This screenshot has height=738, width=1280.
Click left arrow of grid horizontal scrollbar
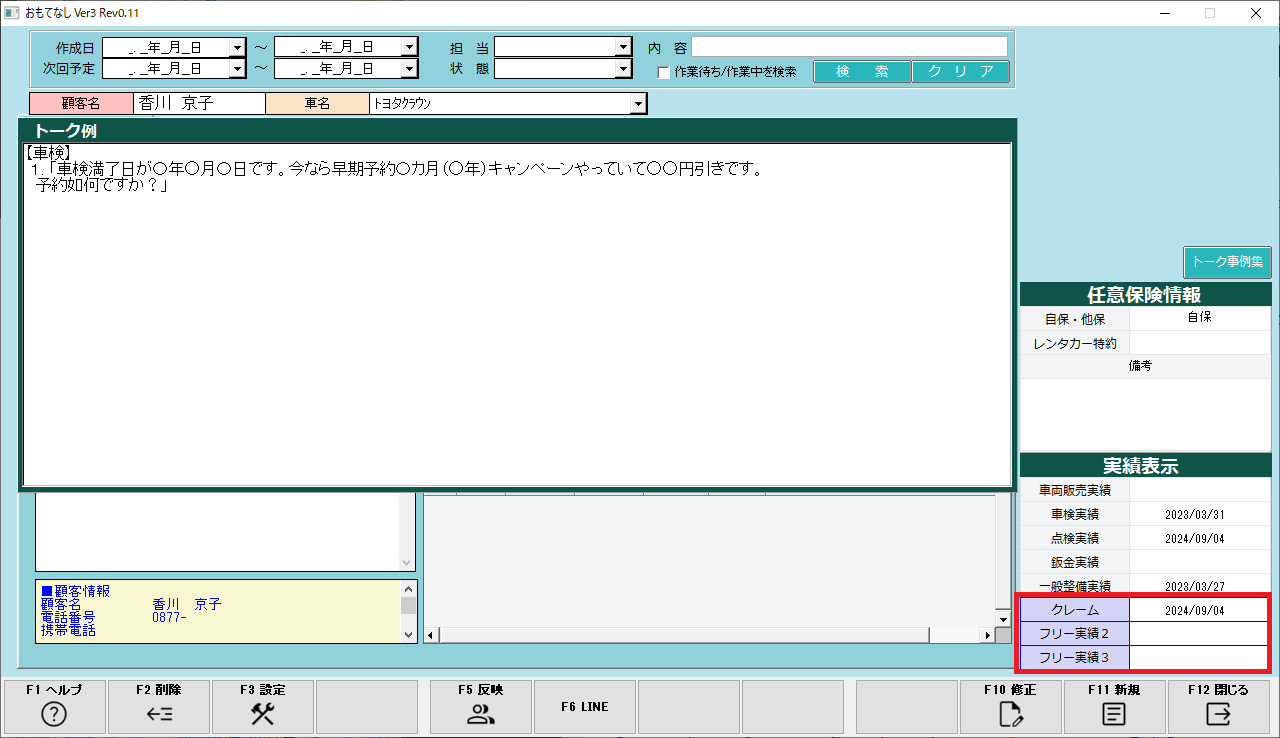432,635
